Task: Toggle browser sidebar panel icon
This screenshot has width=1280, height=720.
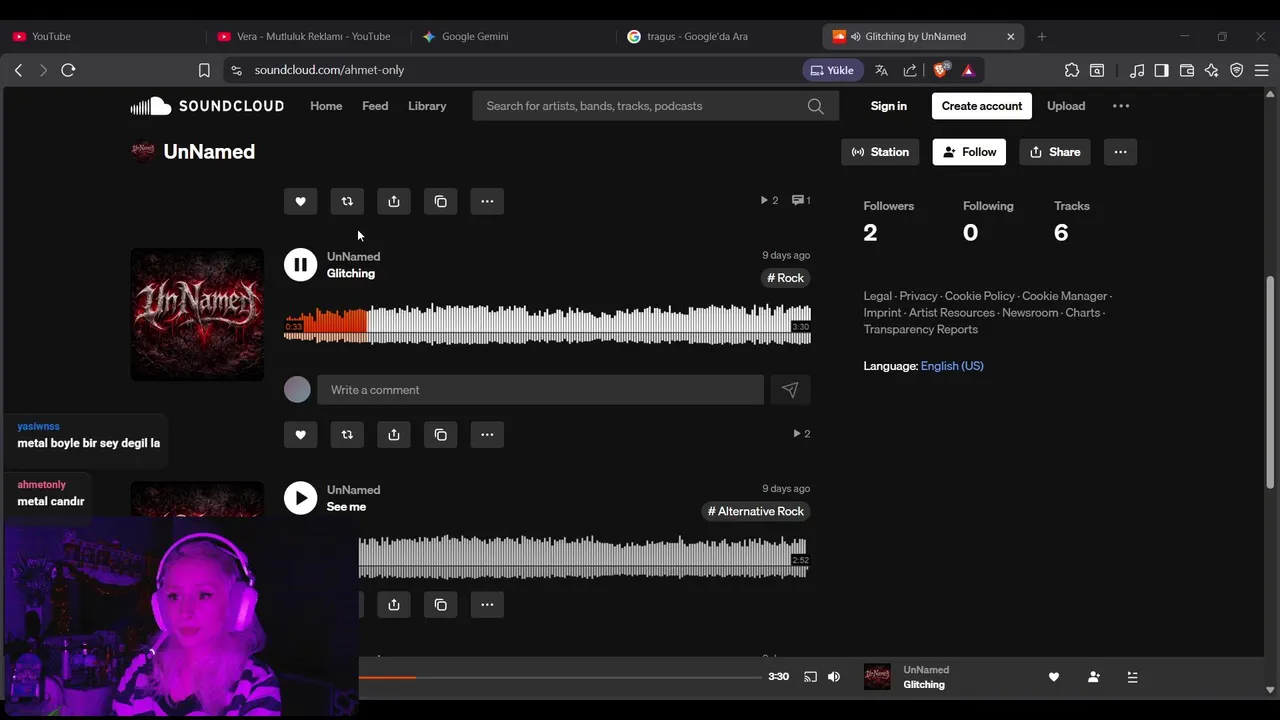Action: click(x=1161, y=70)
